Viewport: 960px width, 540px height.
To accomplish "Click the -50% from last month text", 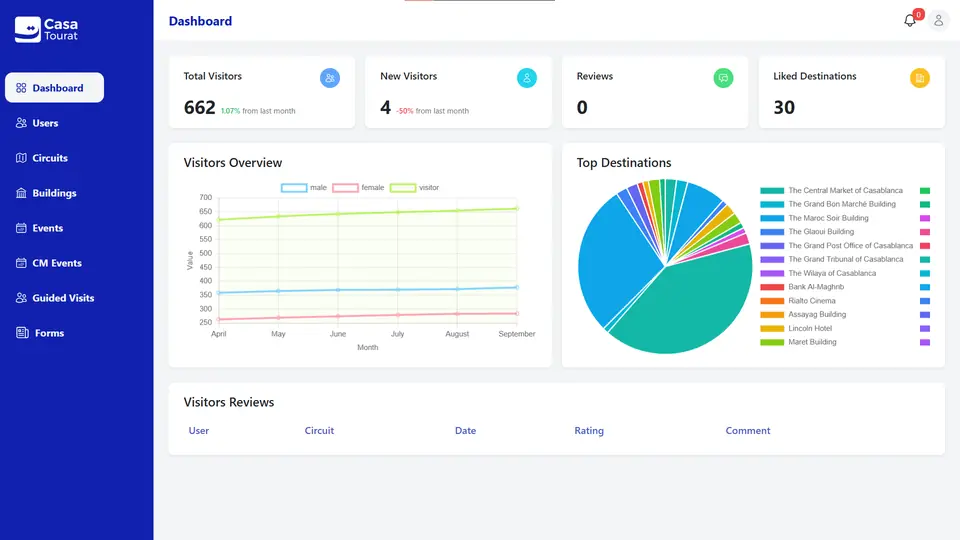I will coord(432,111).
